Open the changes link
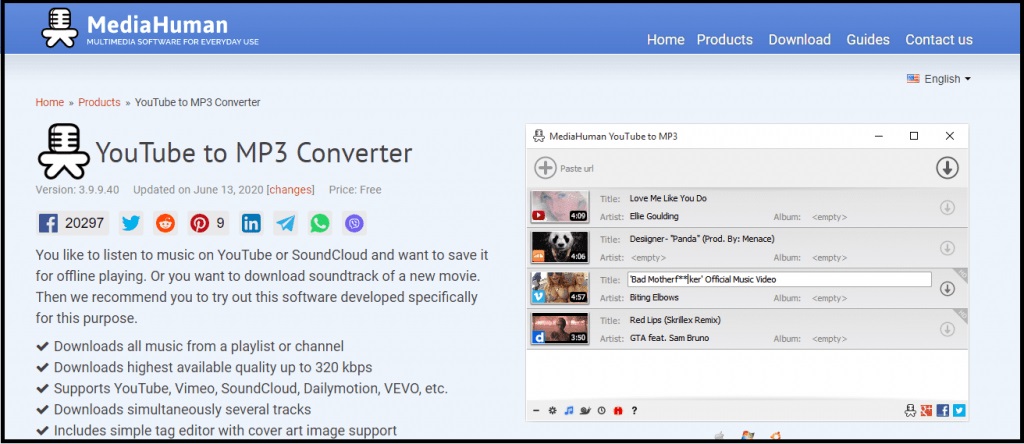 (291, 190)
